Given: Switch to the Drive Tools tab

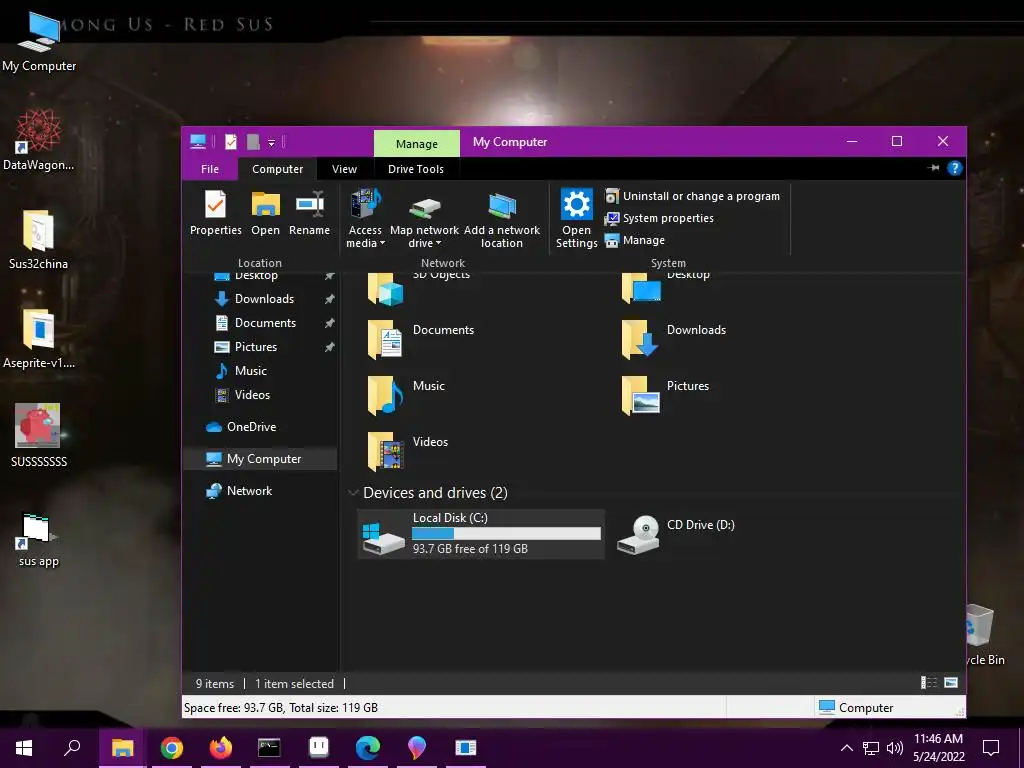Looking at the screenshot, I should coord(416,169).
